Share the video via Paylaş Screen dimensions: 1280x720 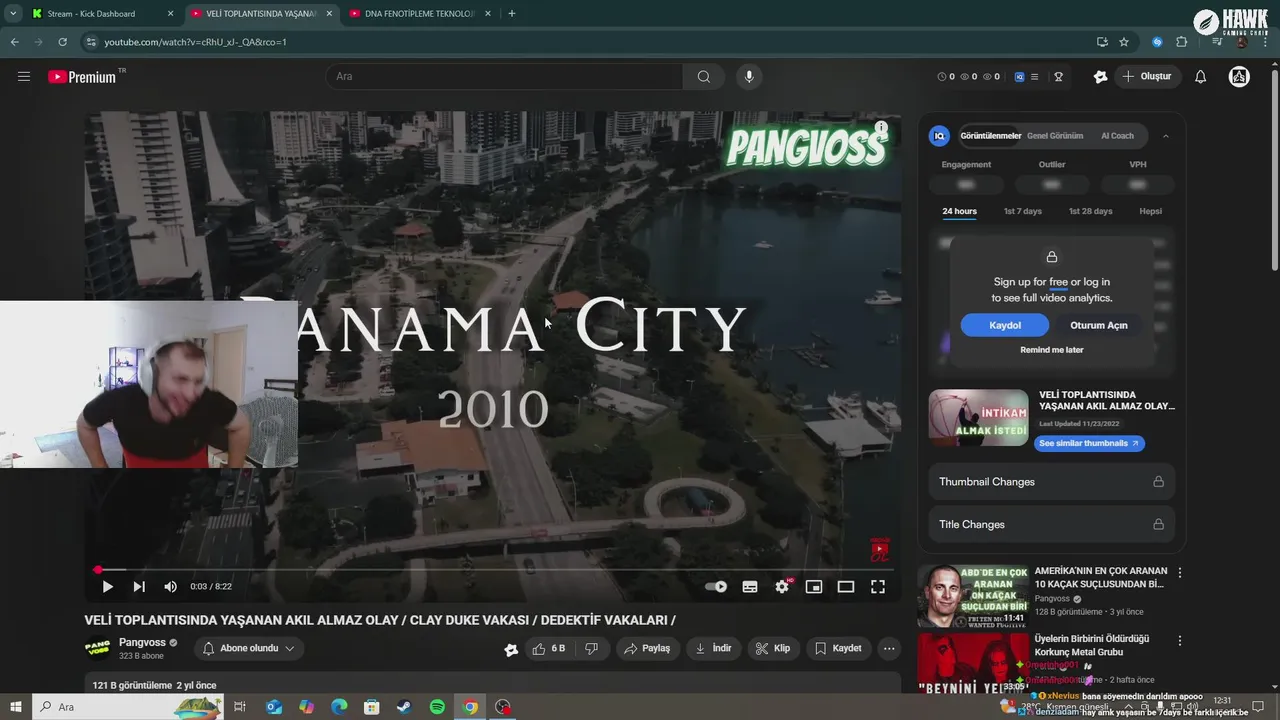pyautogui.click(x=647, y=649)
